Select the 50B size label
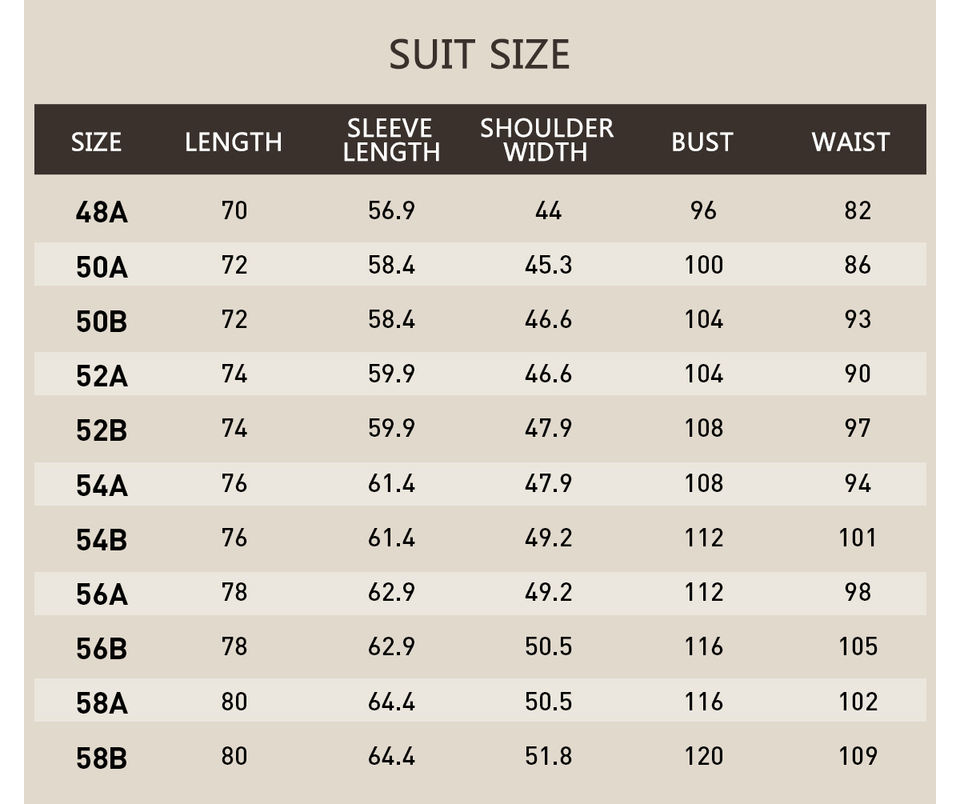Screen dimensions: 960x804 click(101, 322)
